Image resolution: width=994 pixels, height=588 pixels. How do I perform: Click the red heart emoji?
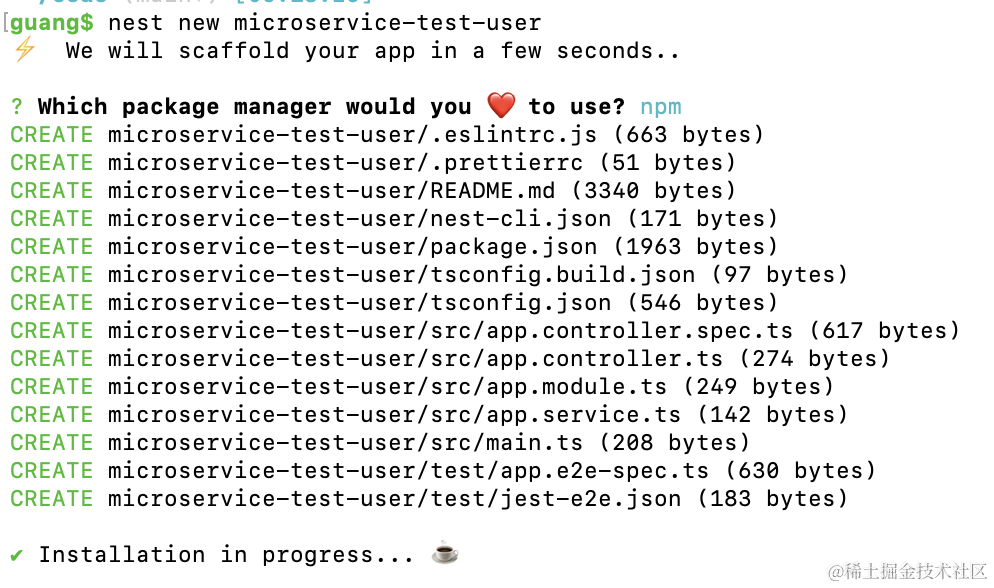(500, 106)
